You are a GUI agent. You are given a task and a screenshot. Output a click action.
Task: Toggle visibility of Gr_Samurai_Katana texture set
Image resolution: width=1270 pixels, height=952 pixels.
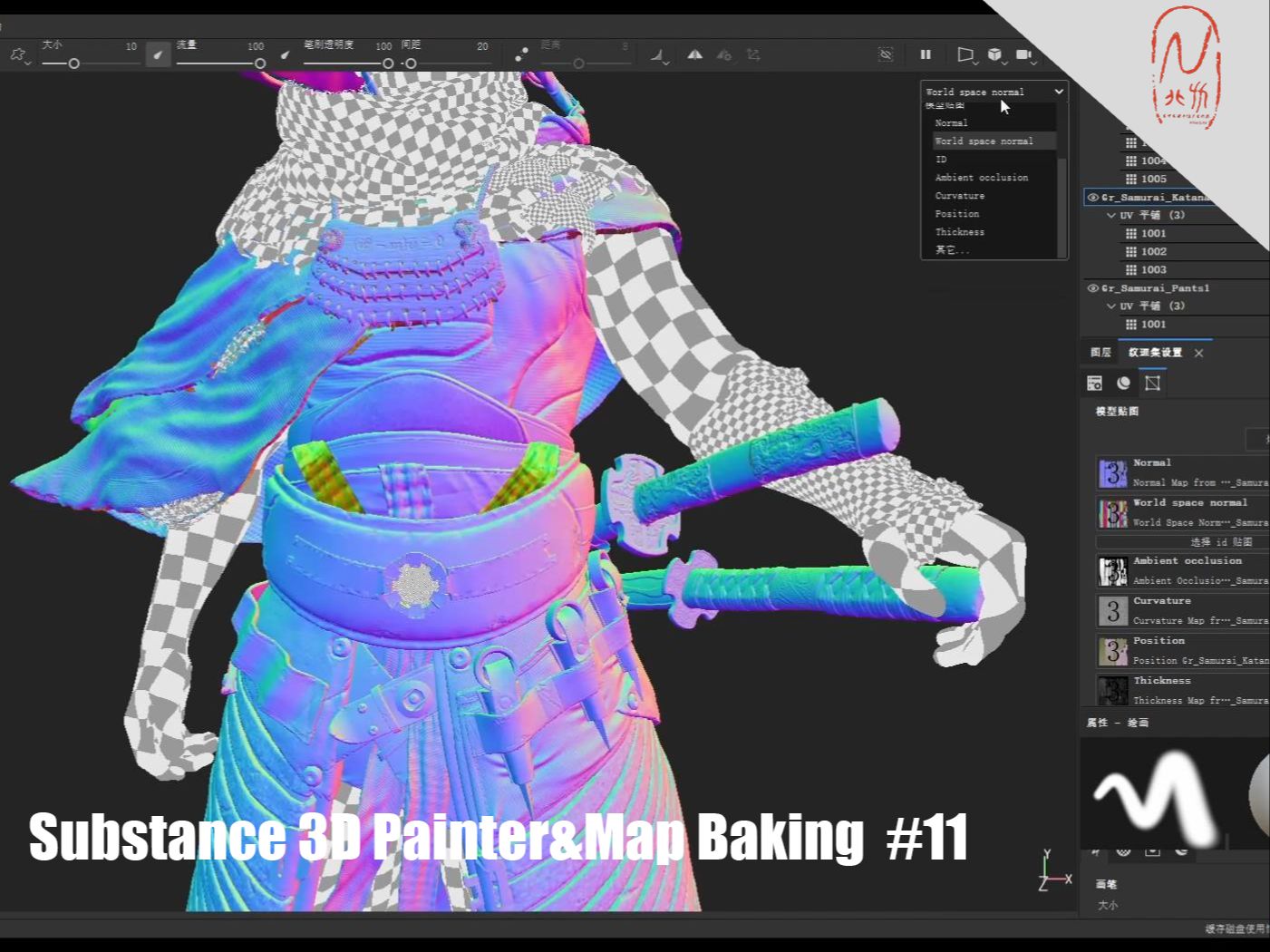coord(1092,197)
